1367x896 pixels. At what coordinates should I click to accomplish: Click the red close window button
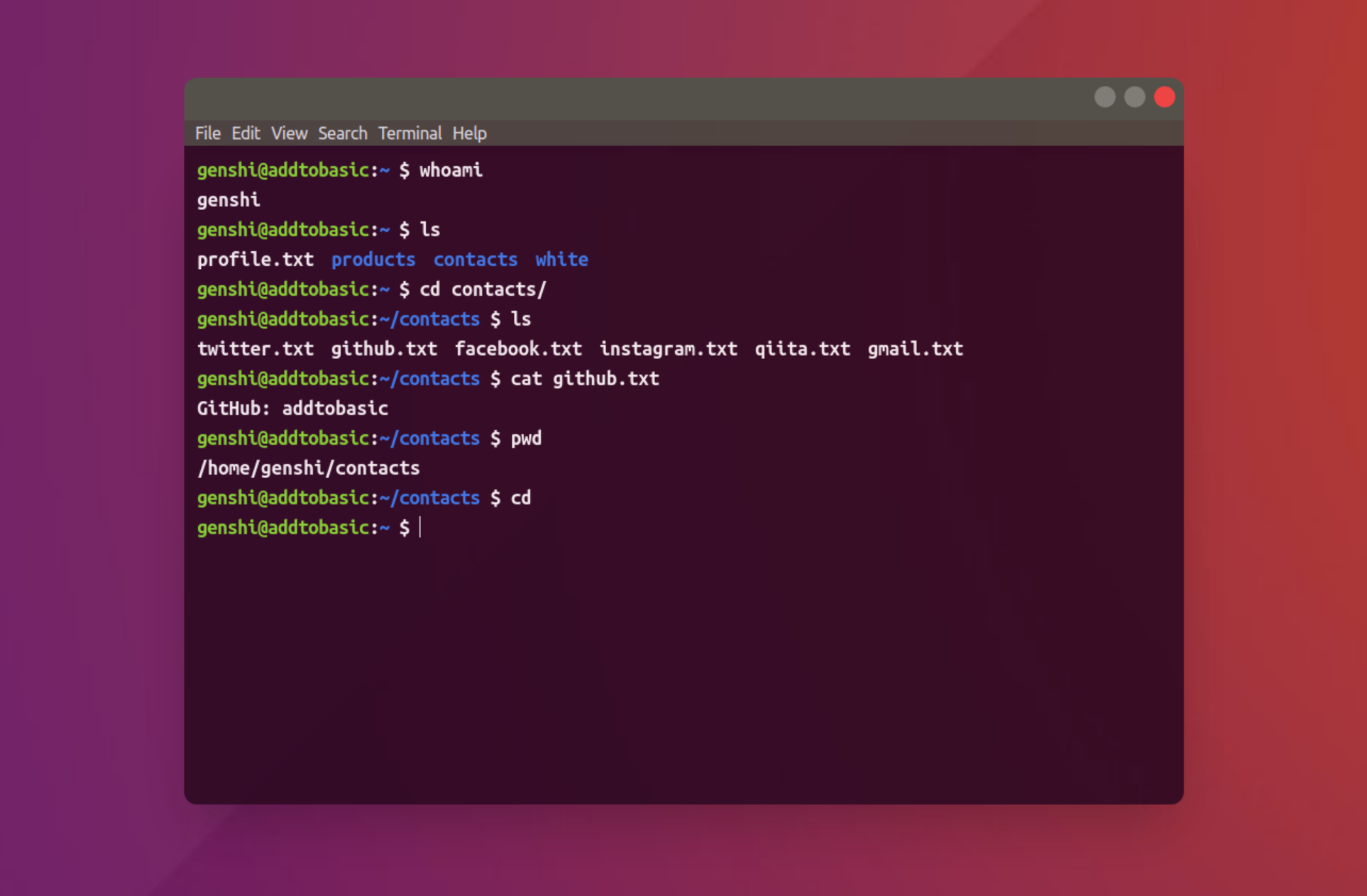click(x=1164, y=97)
